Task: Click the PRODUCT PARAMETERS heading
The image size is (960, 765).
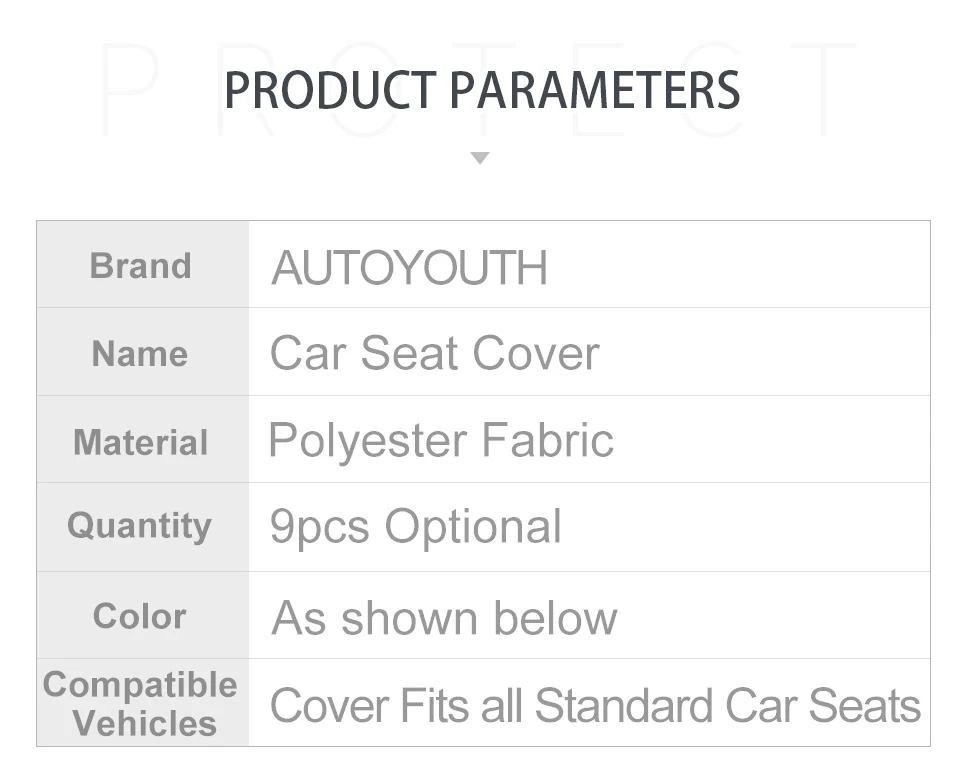Action: coord(481,90)
